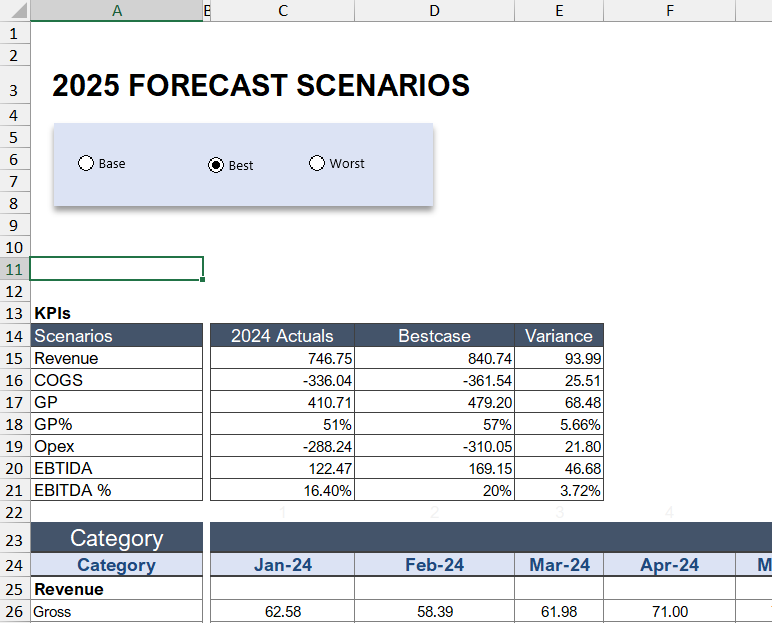Highlight column F header
772x623 pixels.
(669, 11)
